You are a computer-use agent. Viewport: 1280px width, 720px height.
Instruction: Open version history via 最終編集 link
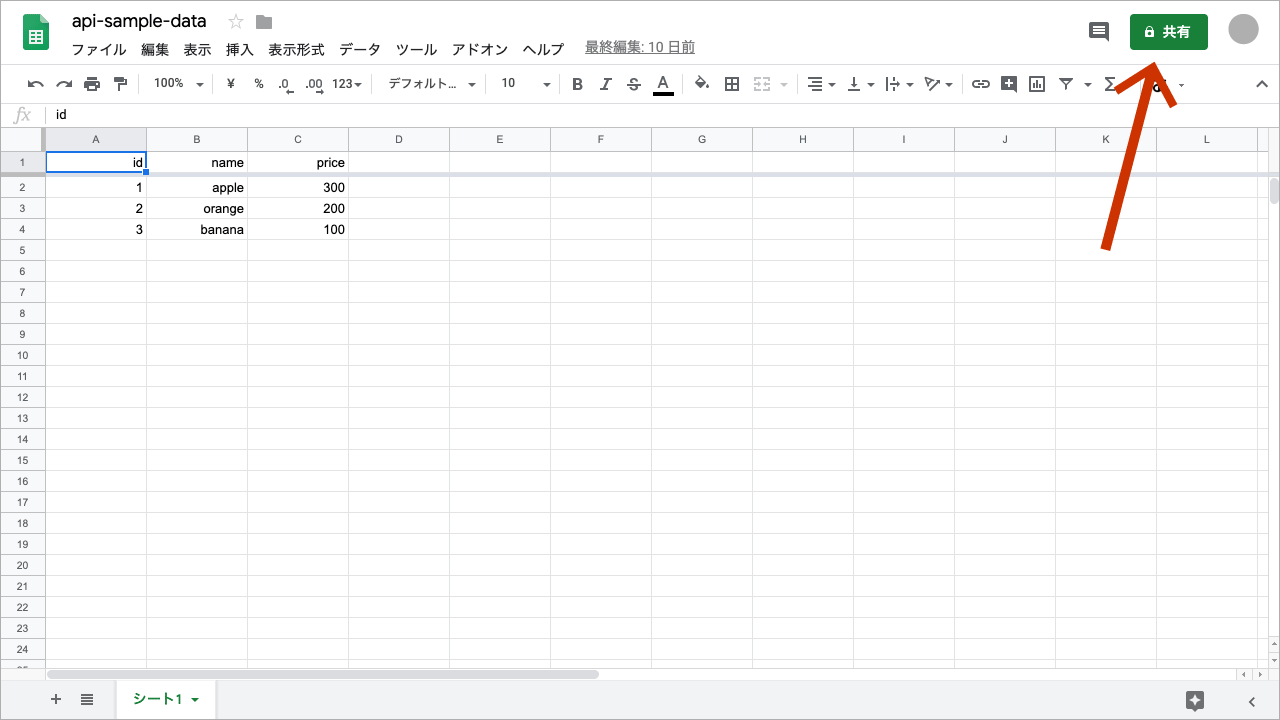pos(639,47)
